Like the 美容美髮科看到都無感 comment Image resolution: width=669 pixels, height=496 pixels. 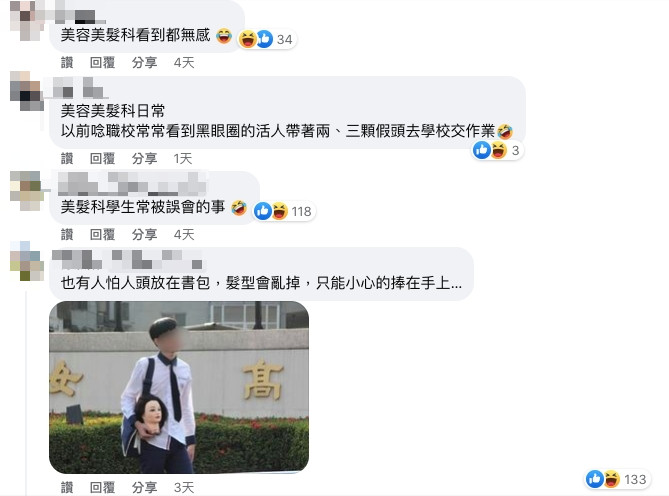click(x=67, y=63)
